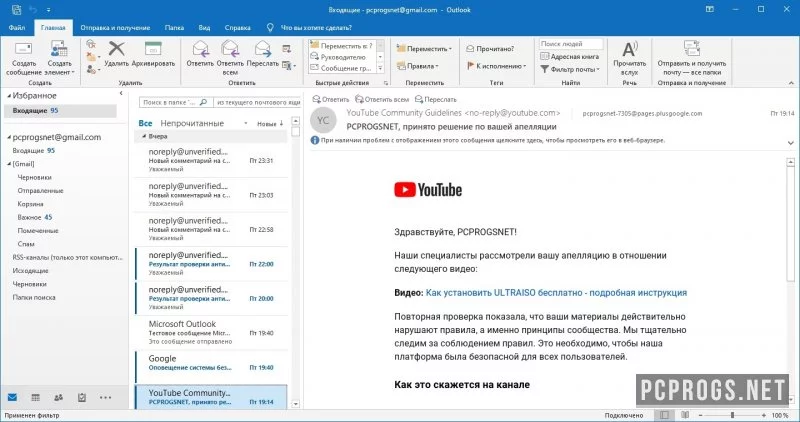Screen dimensions: 800x422
Task: Click the Read/Unread (Прочитано?) envelope button
Action: (490, 48)
